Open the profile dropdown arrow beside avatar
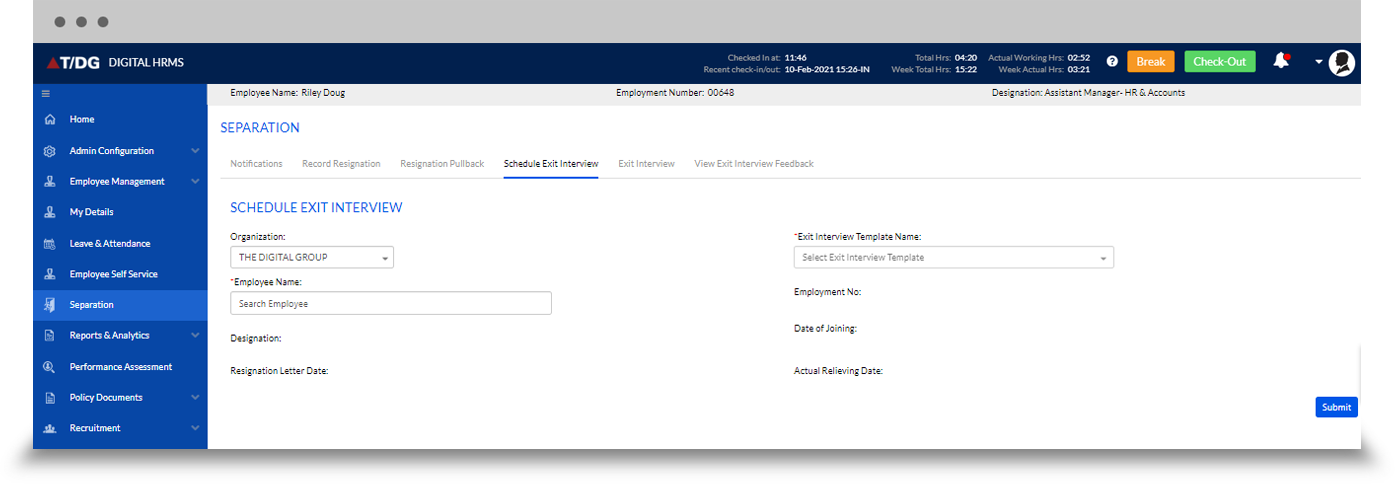 1319,62
